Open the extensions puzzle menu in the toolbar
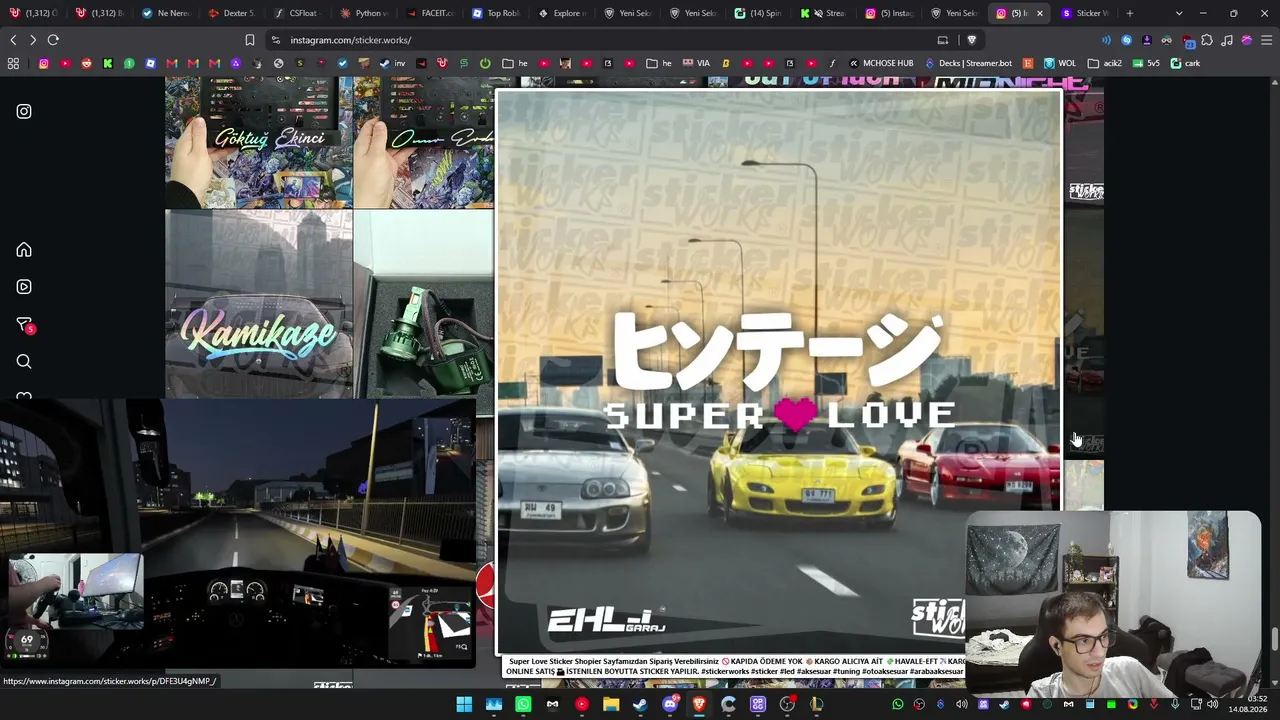1280x720 pixels. pyautogui.click(x=1207, y=40)
